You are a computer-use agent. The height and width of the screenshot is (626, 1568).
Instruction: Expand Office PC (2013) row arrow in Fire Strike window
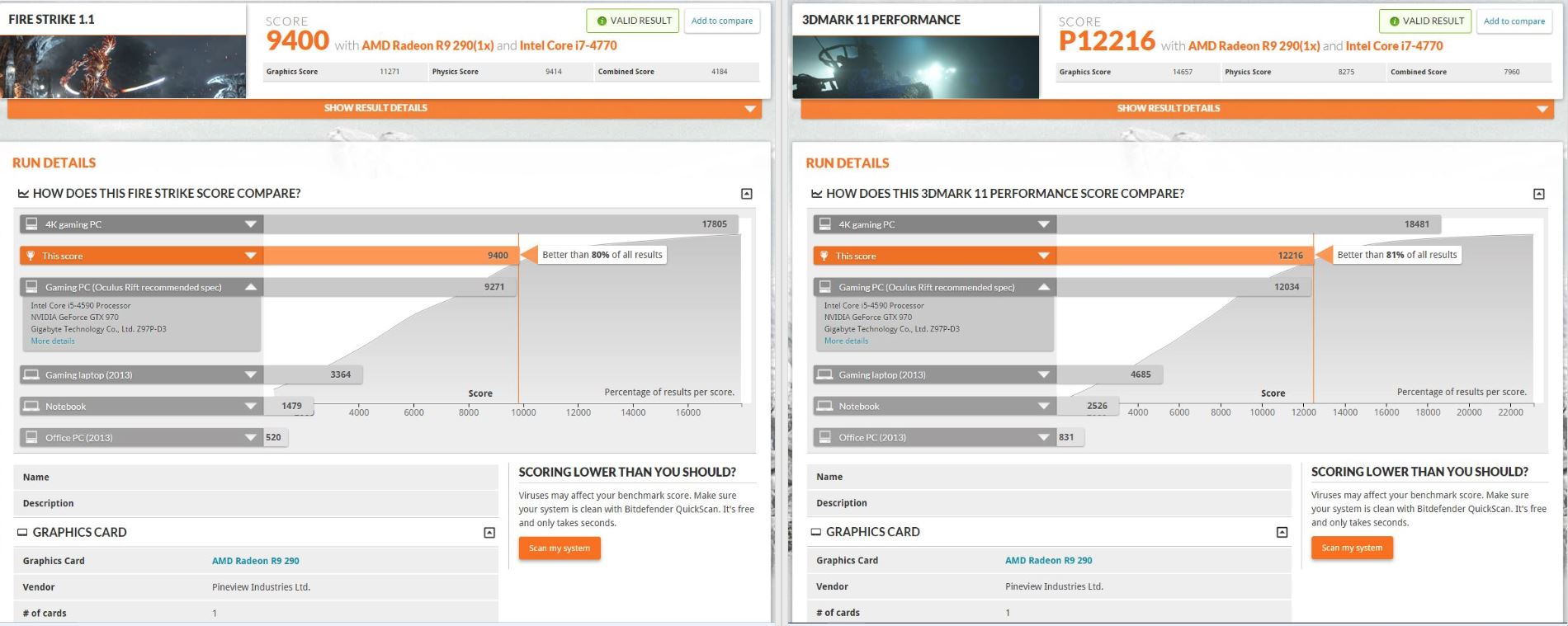[251, 437]
